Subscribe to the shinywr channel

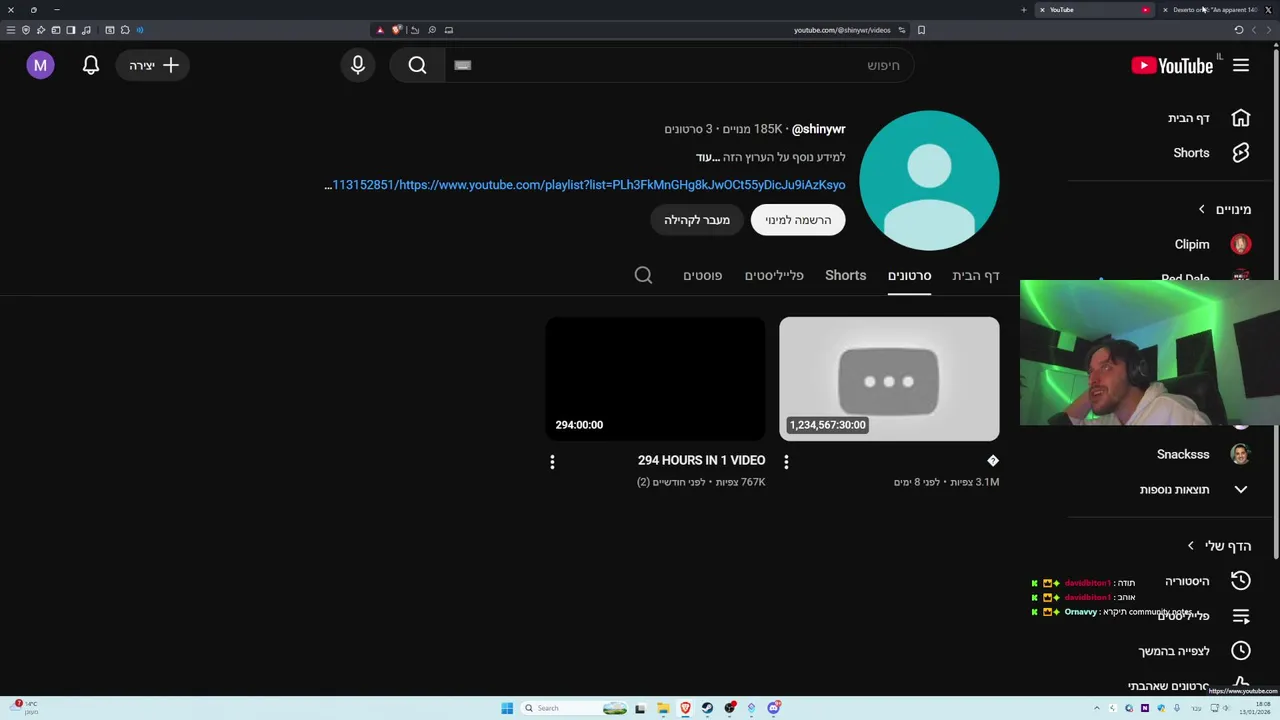click(798, 220)
